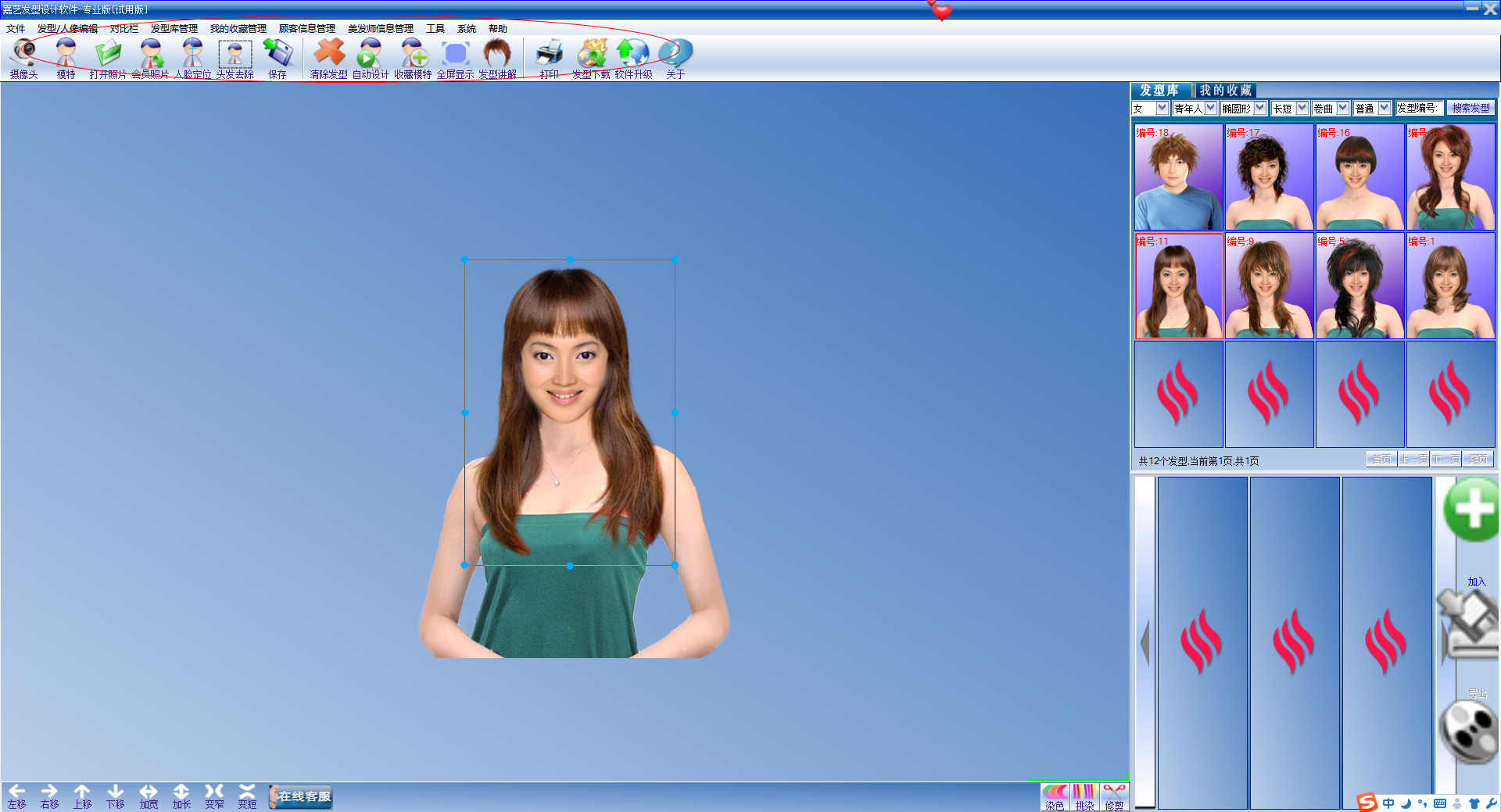The width and height of the screenshot is (1501, 812).
Task: Open the 发型库管理 menu
Action: tap(174, 28)
